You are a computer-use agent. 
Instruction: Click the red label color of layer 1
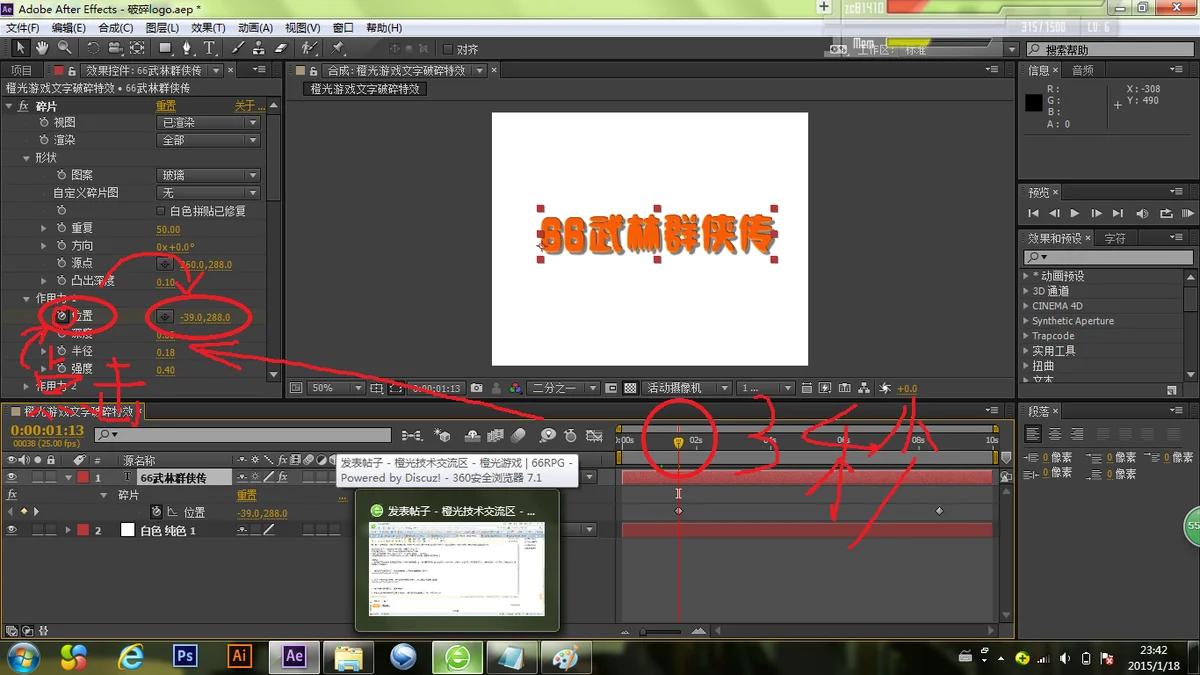(x=83, y=478)
